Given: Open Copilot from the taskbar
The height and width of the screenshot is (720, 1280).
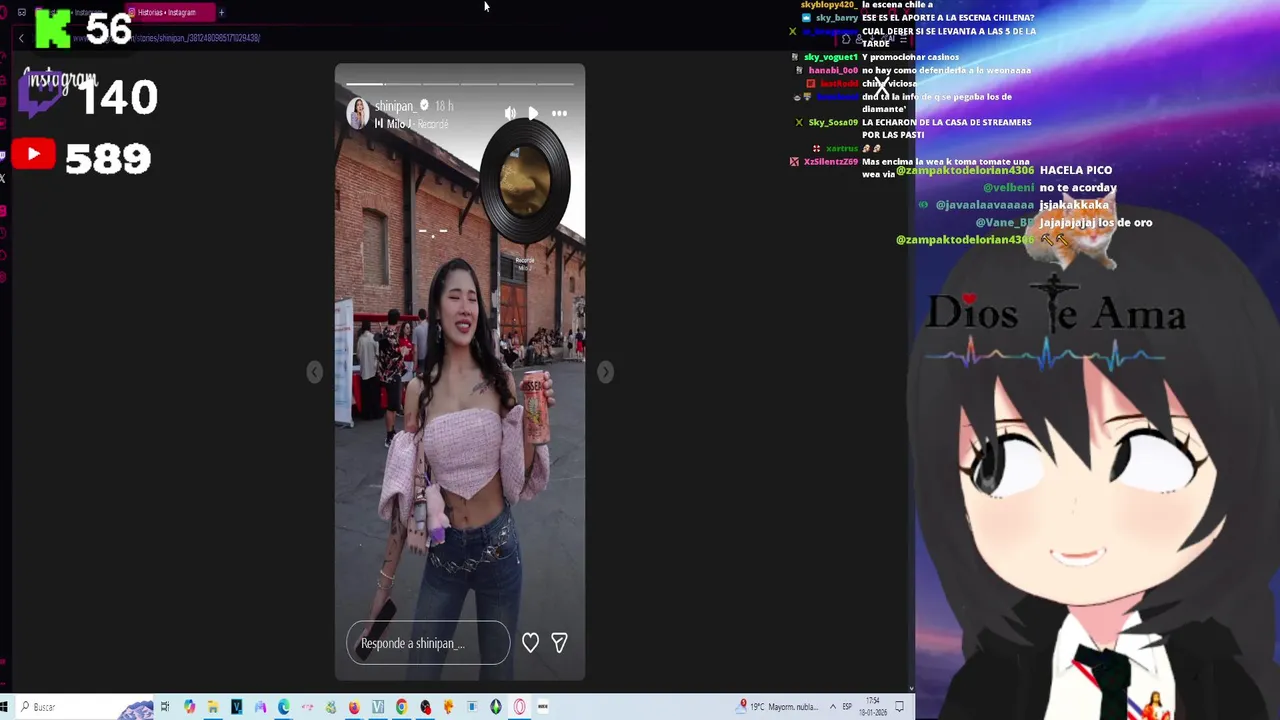Looking at the screenshot, I should (x=189, y=707).
